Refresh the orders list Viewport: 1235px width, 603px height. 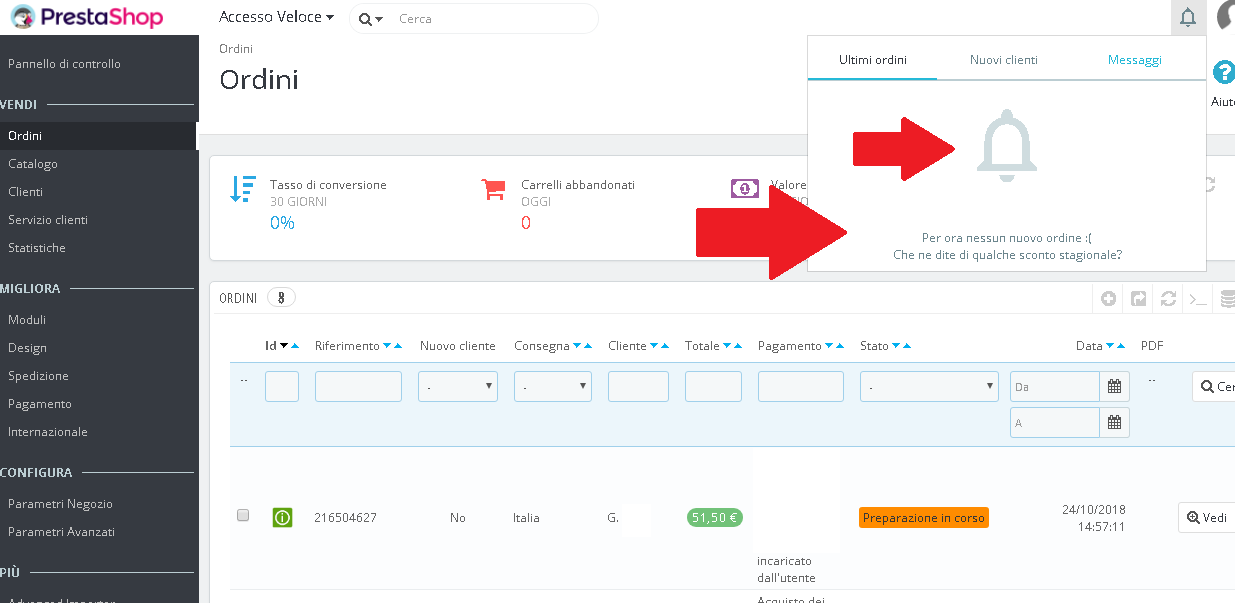(1167, 298)
